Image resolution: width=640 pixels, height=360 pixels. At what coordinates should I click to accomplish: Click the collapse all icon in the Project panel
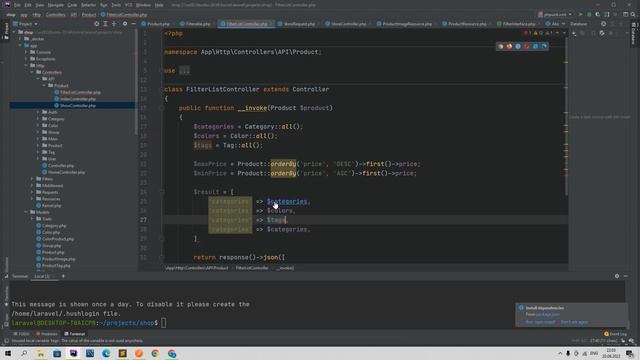click(114, 24)
